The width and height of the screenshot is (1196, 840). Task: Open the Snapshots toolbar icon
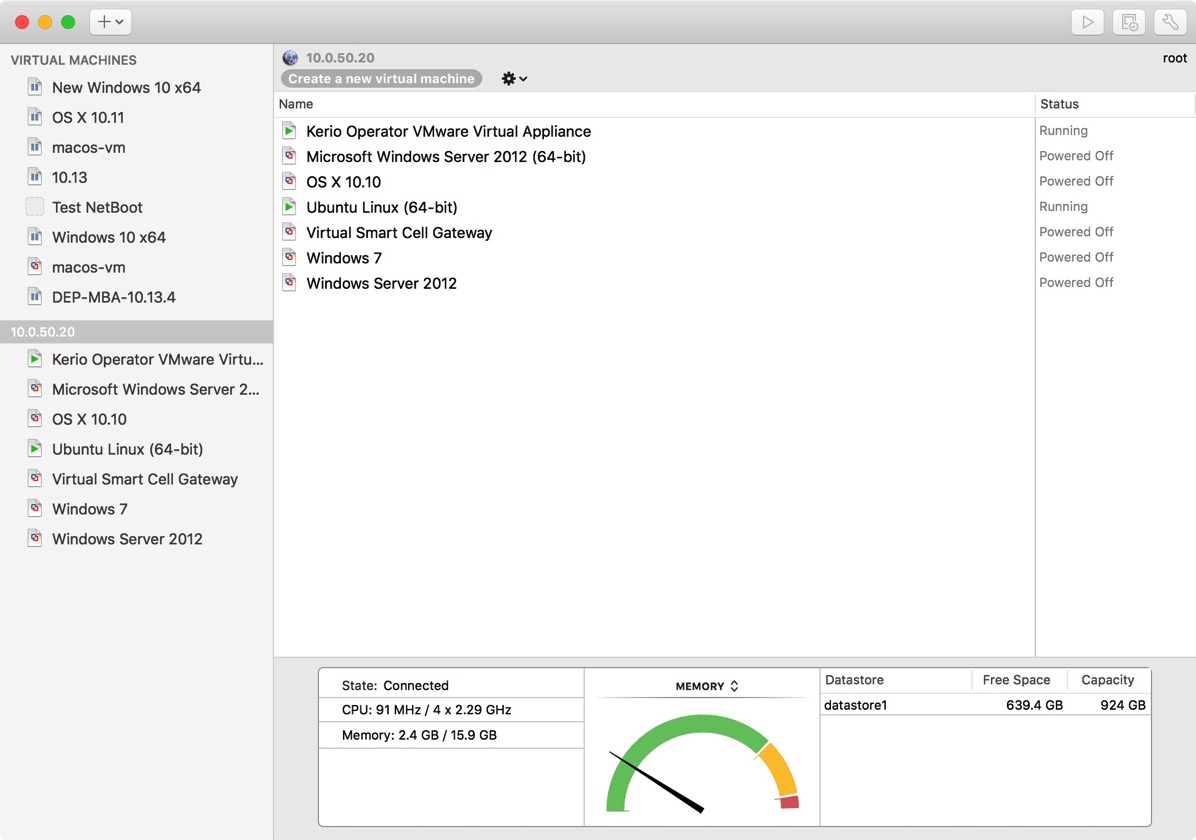(x=1129, y=22)
